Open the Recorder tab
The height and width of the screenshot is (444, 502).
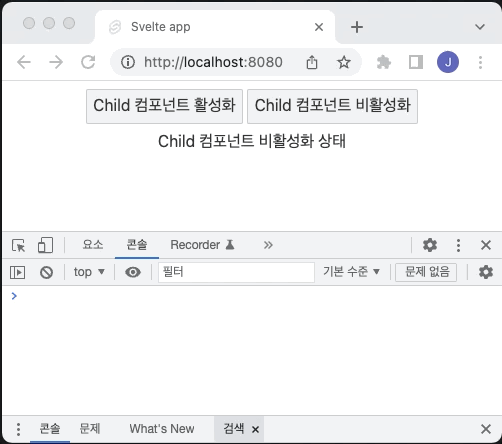(202, 245)
